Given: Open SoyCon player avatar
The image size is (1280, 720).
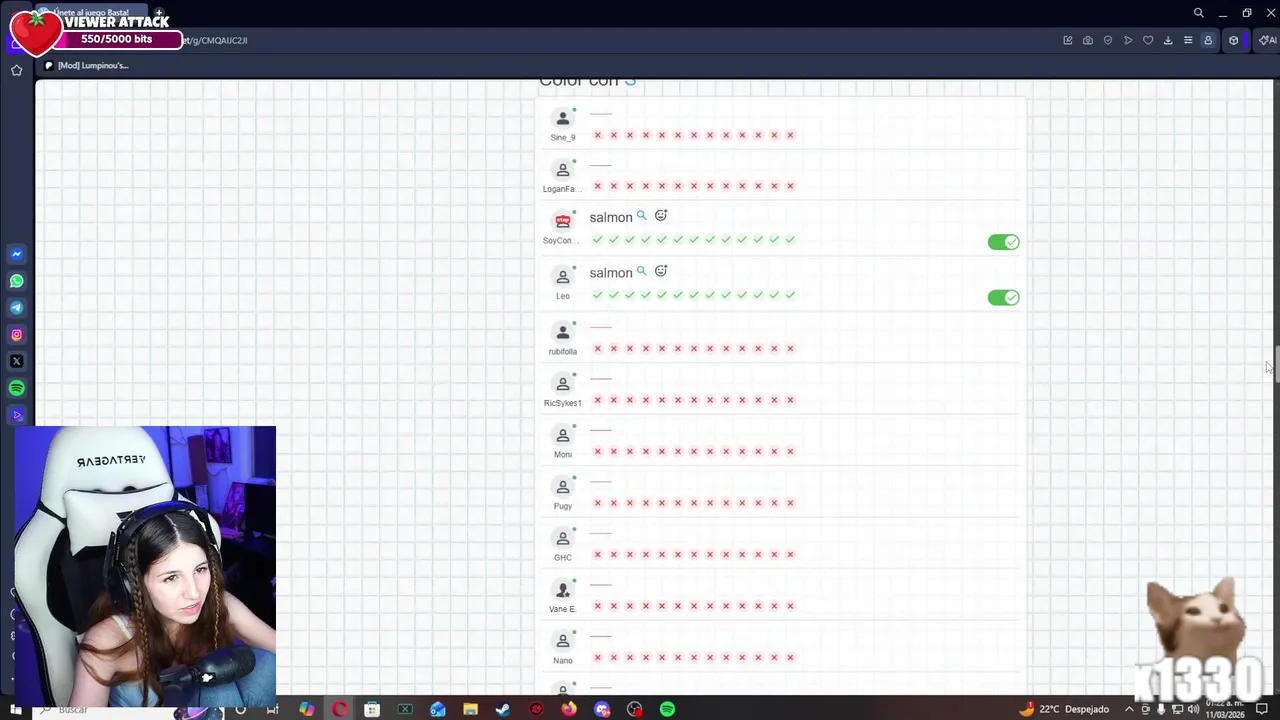Looking at the screenshot, I should tap(562, 221).
